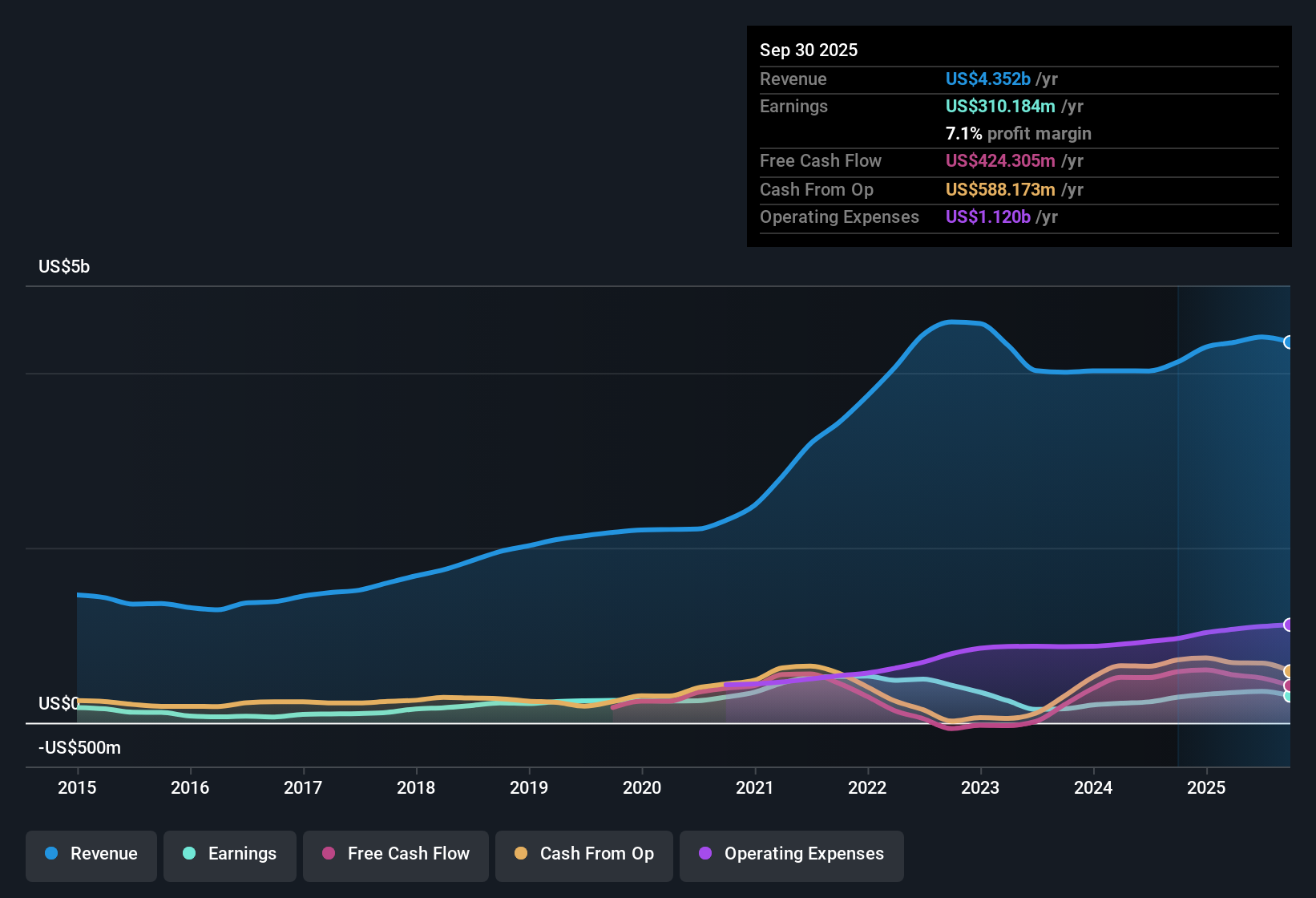Toggle the Cash From Op legend button
1316x898 pixels.
[x=584, y=856]
